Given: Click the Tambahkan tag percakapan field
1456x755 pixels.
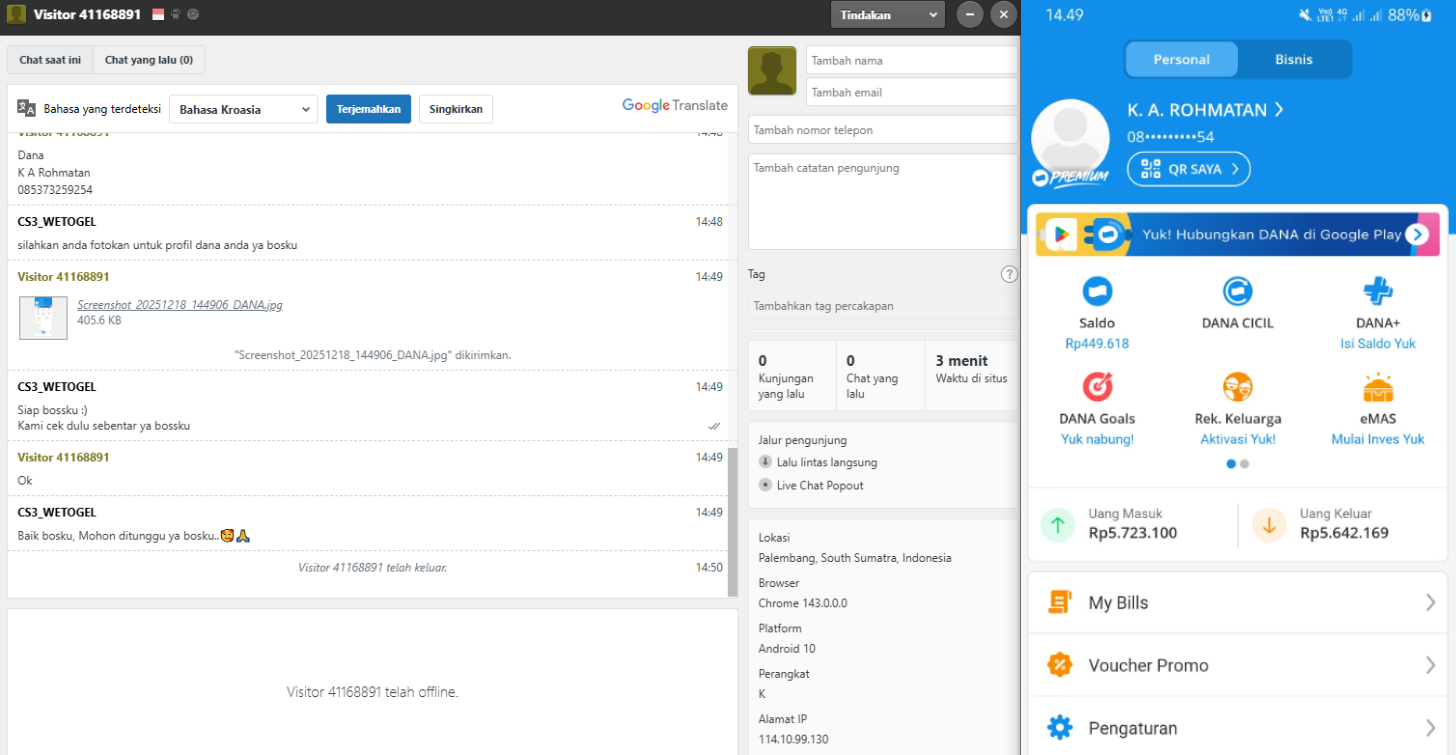Looking at the screenshot, I should (882, 306).
